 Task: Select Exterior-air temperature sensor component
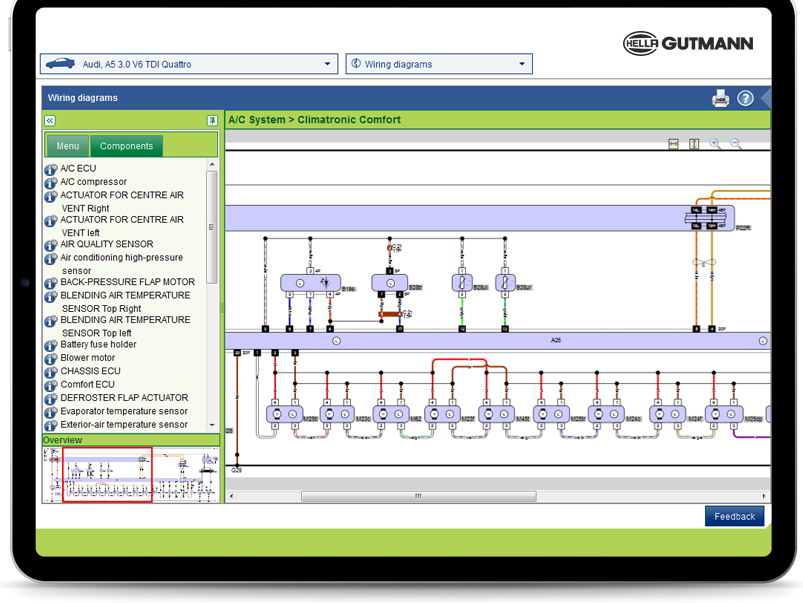pyautogui.click(x=124, y=425)
